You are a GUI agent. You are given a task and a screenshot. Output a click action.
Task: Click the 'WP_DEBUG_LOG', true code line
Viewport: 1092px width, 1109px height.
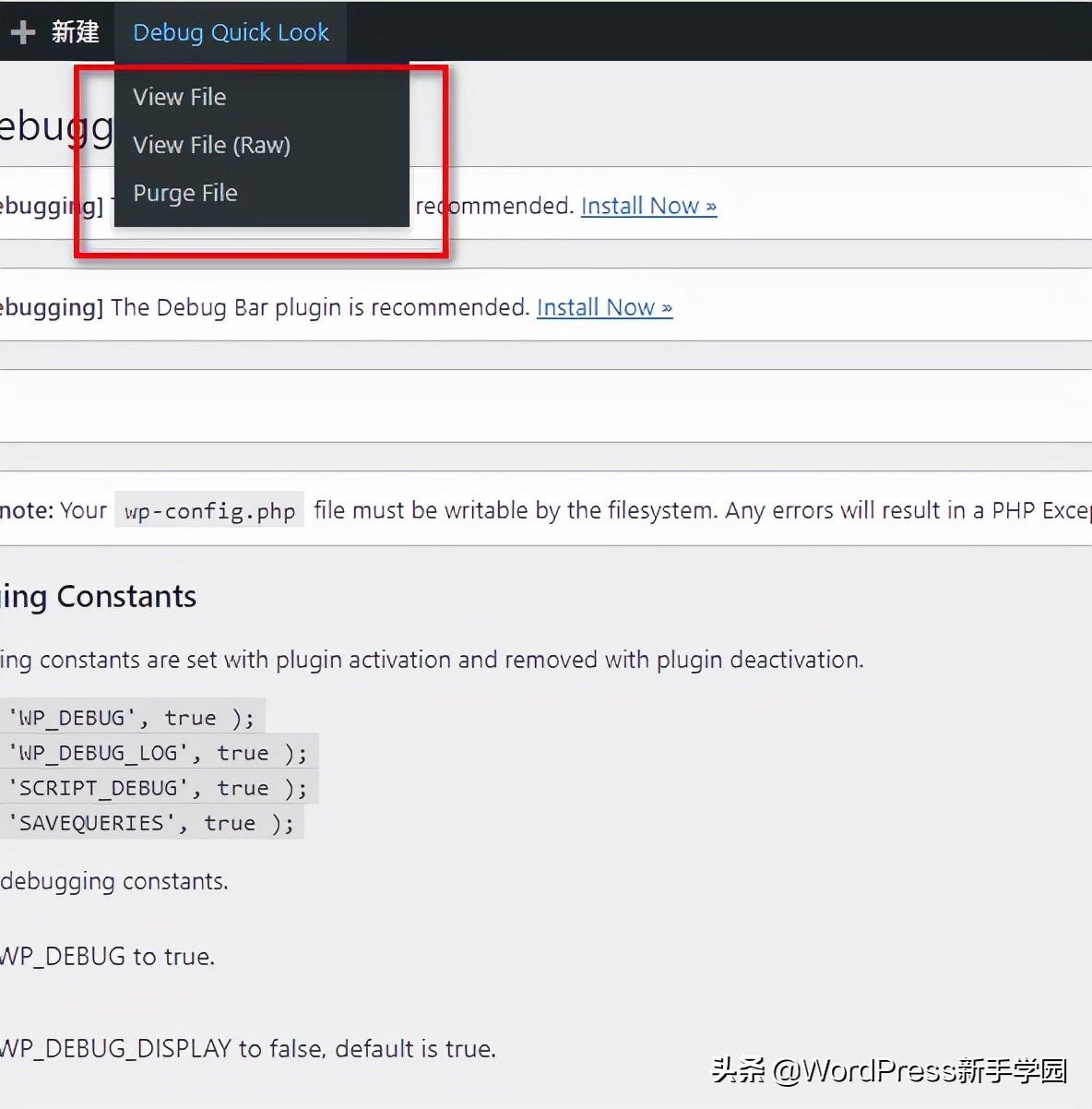158,753
